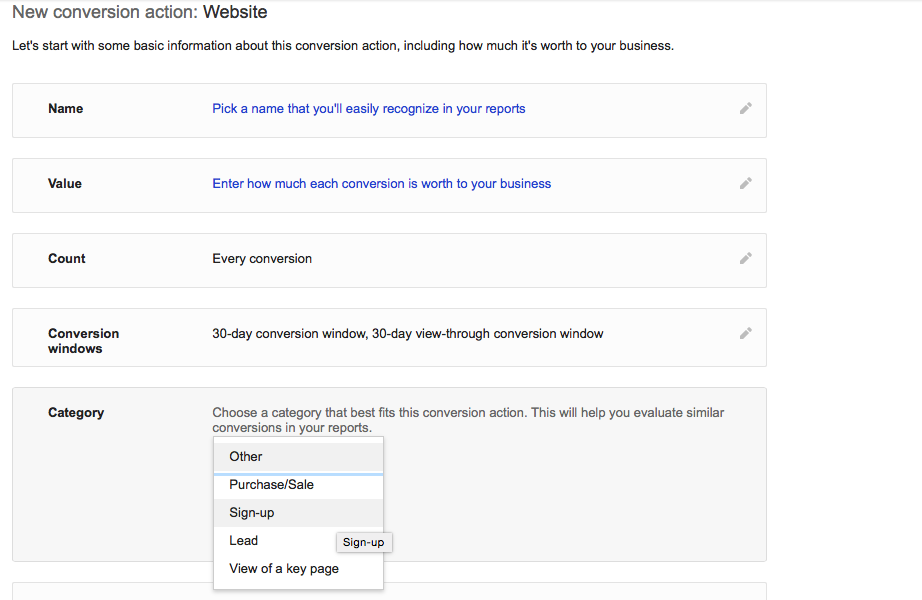Click the Count row label
Viewport: 922px width, 600px height.
click(66, 259)
